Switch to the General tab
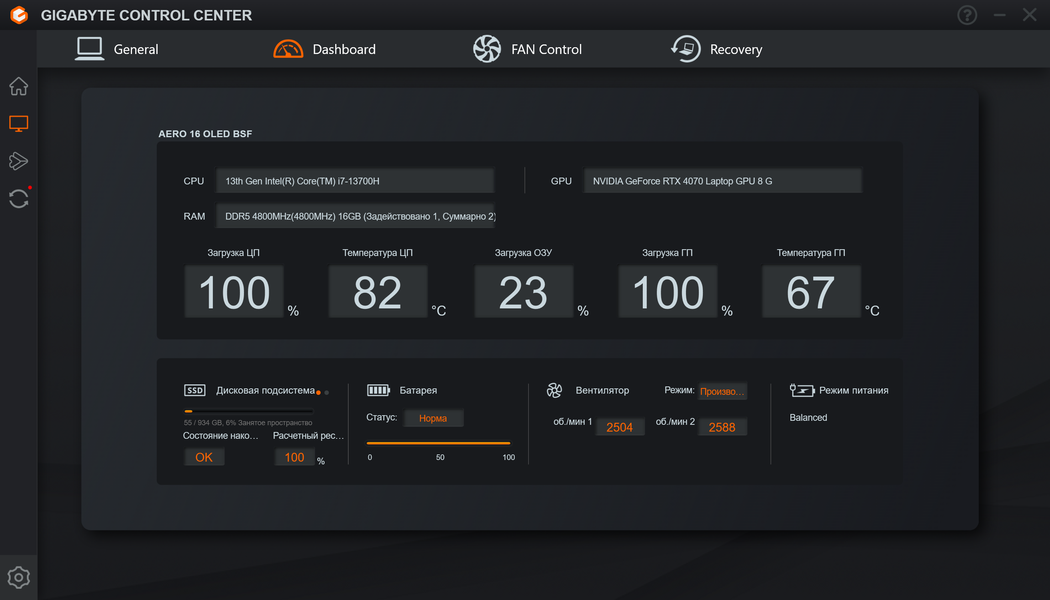1050x600 pixels. [117, 49]
